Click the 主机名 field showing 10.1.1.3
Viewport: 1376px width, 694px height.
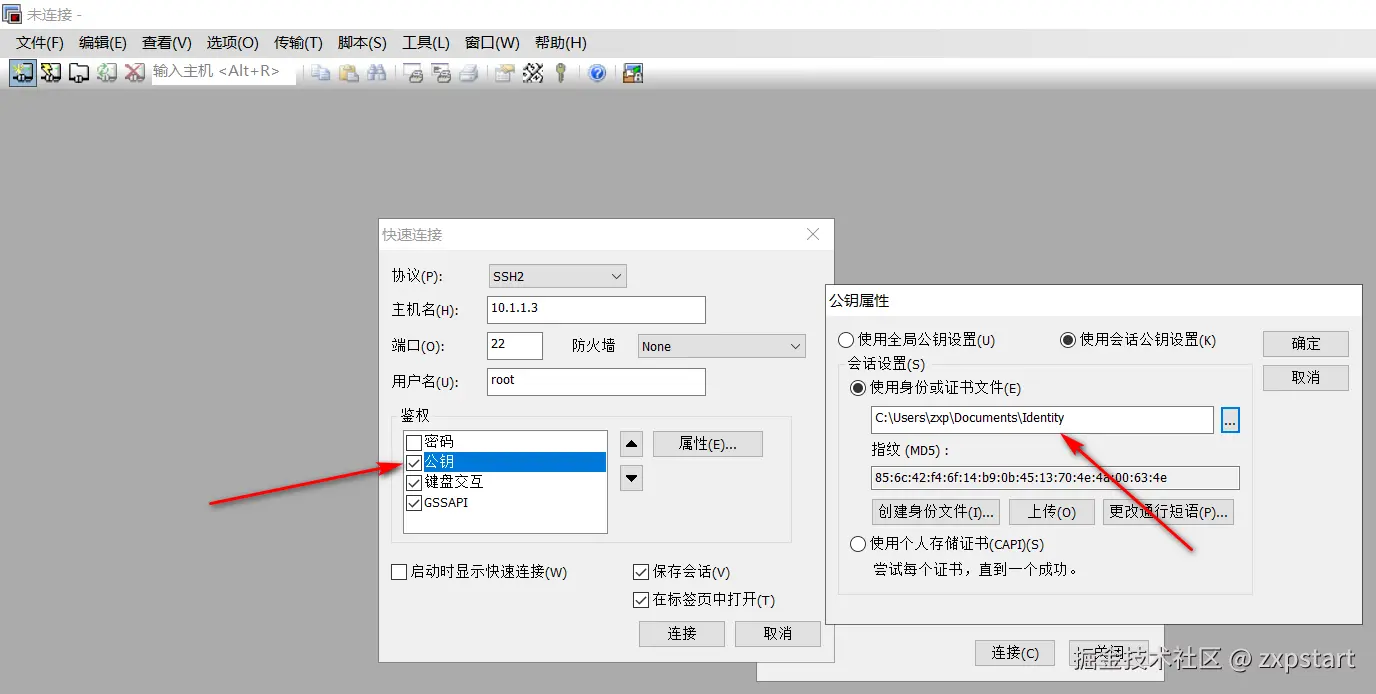[597, 310]
